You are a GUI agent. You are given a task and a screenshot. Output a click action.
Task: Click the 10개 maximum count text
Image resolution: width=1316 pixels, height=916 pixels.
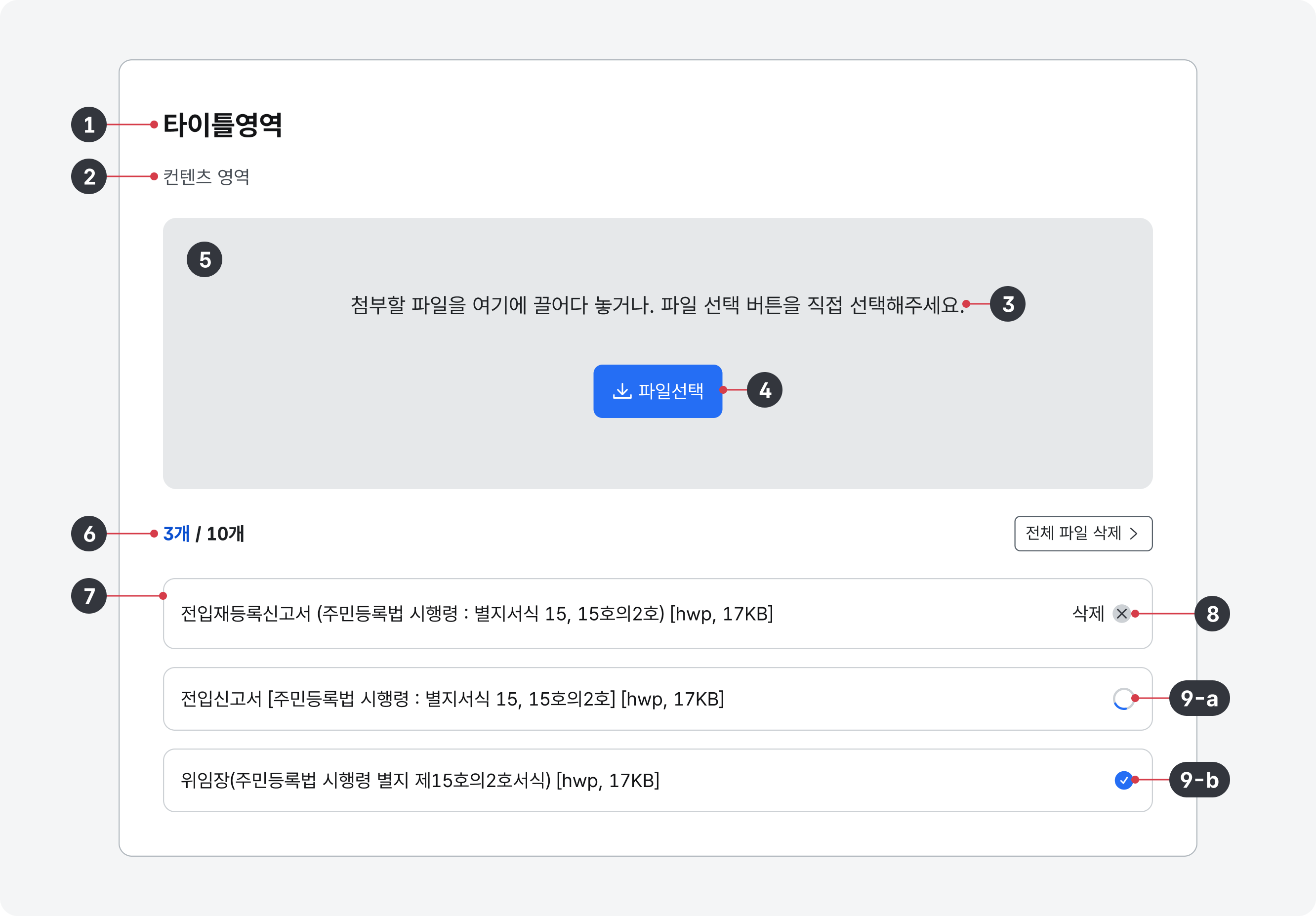(225, 534)
